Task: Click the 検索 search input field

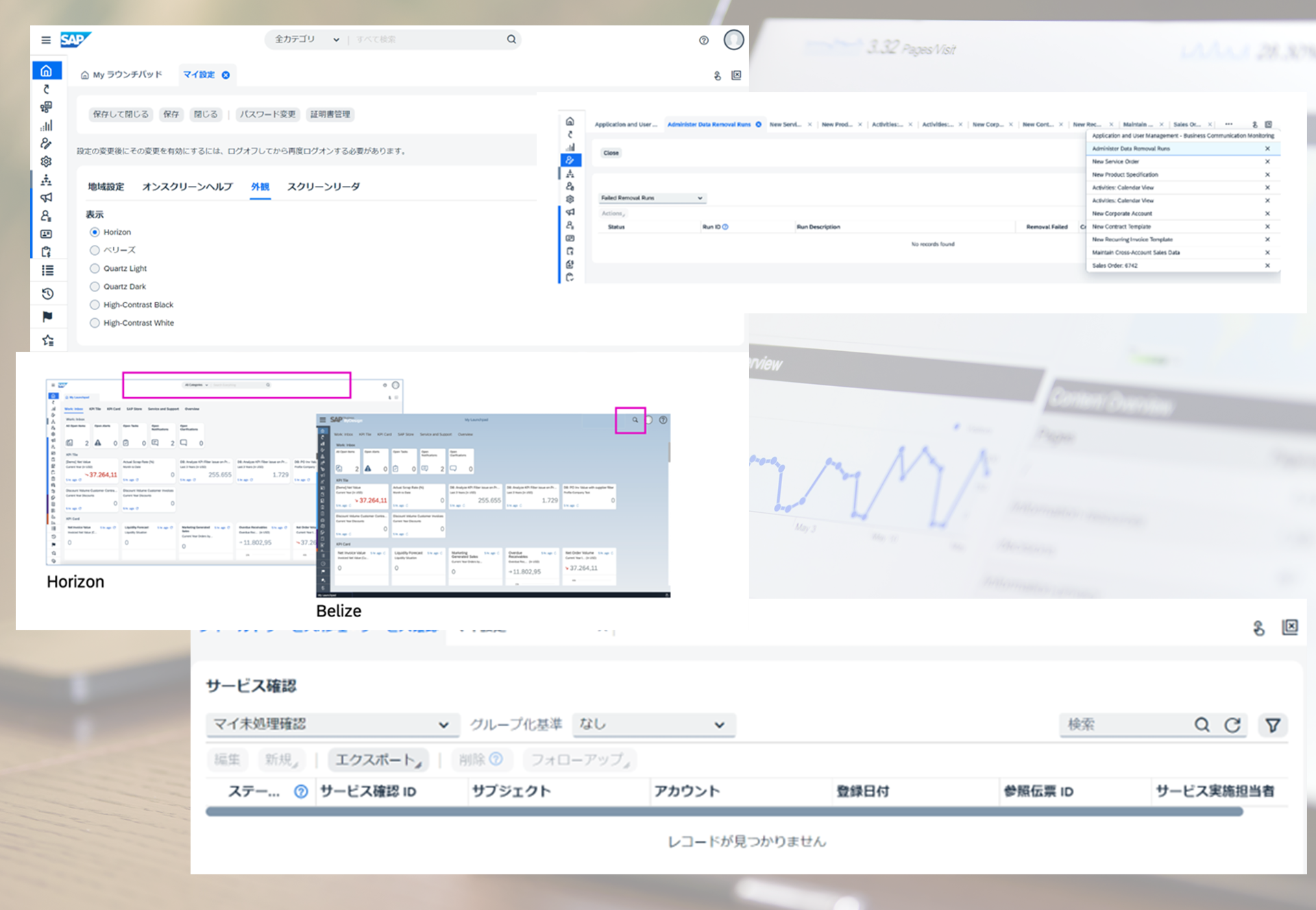Action: pos(1124,725)
